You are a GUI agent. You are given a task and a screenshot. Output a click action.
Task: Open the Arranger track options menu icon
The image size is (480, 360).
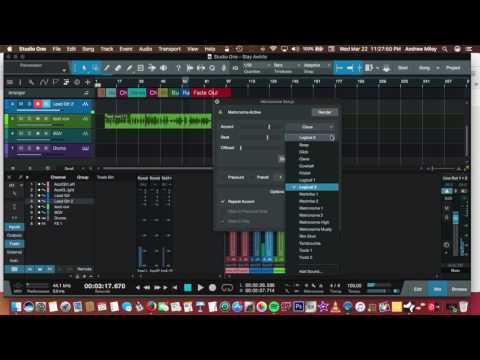point(86,93)
